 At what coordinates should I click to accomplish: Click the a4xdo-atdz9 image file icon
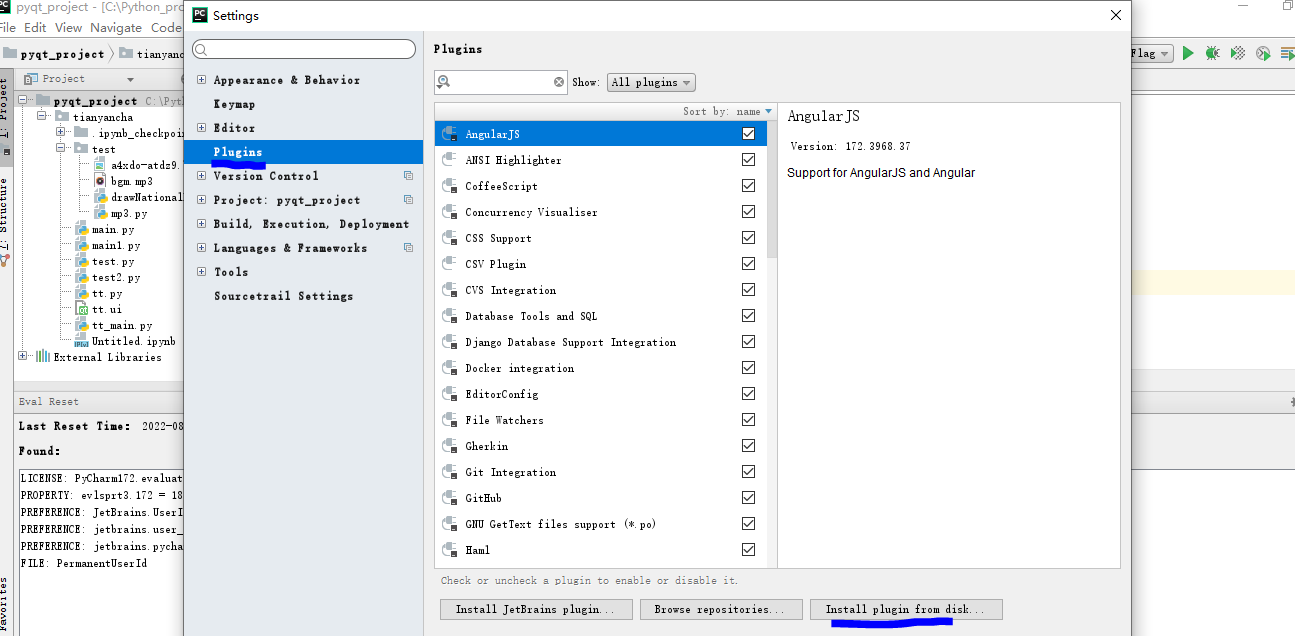pos(100,165)
